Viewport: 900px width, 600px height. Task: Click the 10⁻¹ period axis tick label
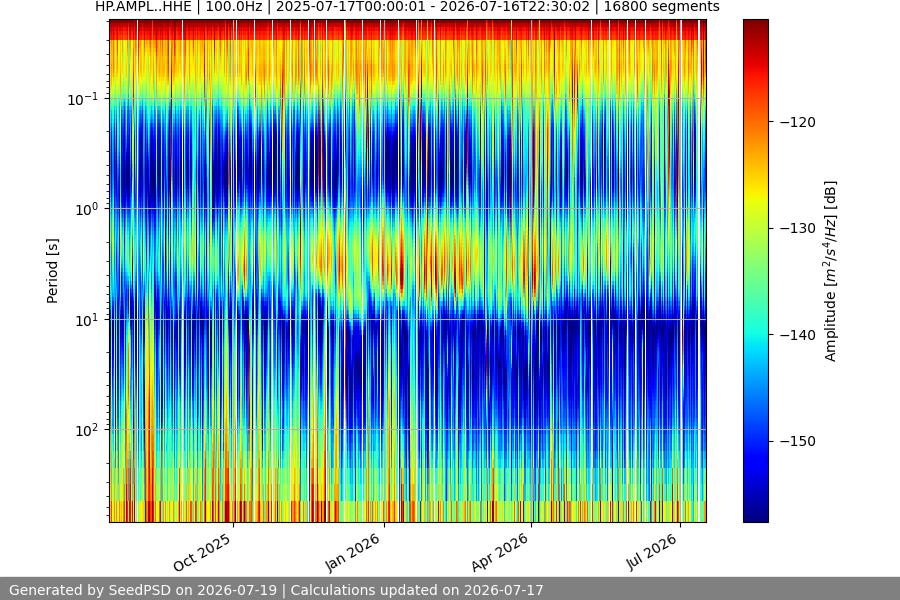tap(82, 99)
